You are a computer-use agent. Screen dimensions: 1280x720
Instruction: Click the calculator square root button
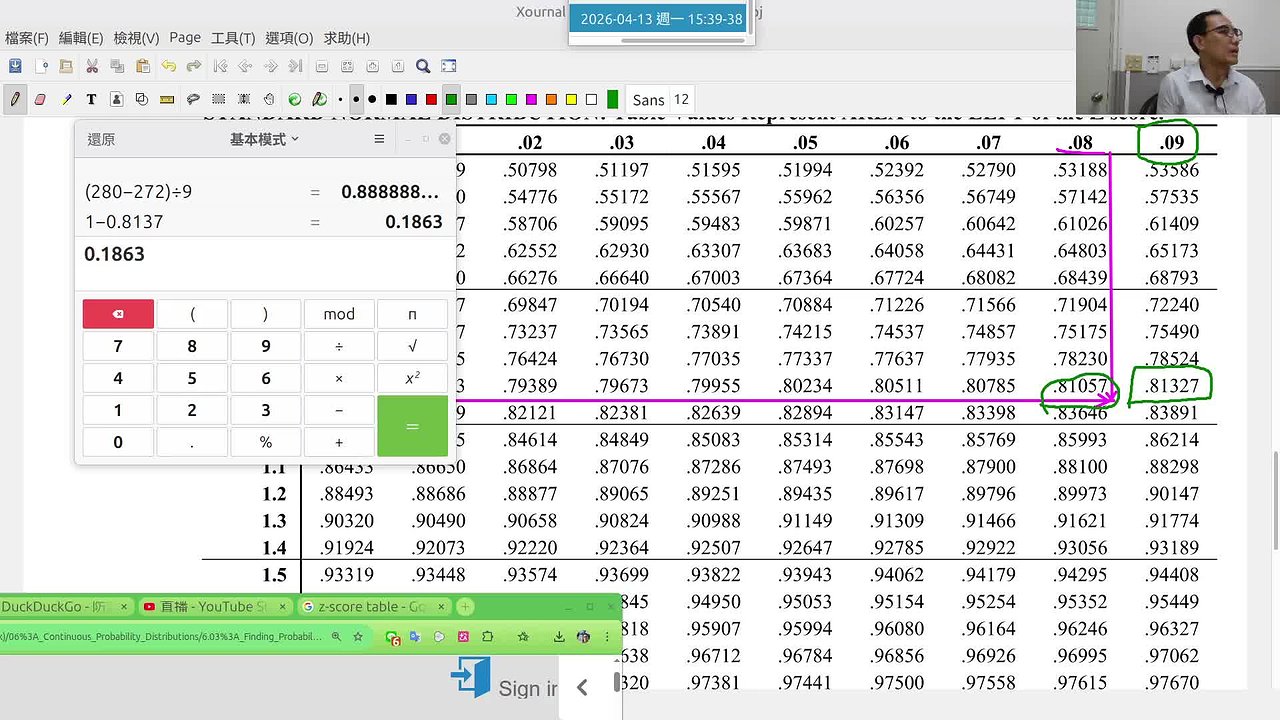click(412, 346)
